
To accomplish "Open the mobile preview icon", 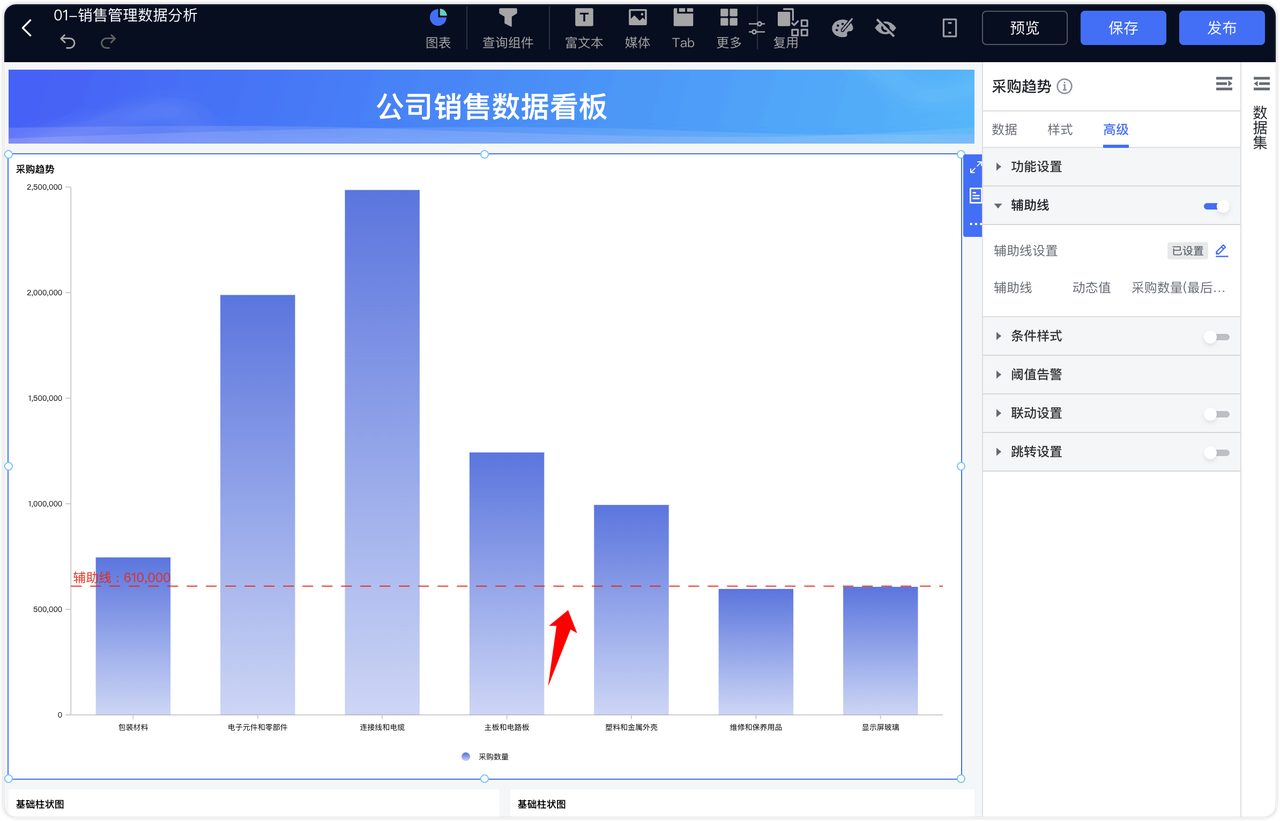I will click(948, 27).
